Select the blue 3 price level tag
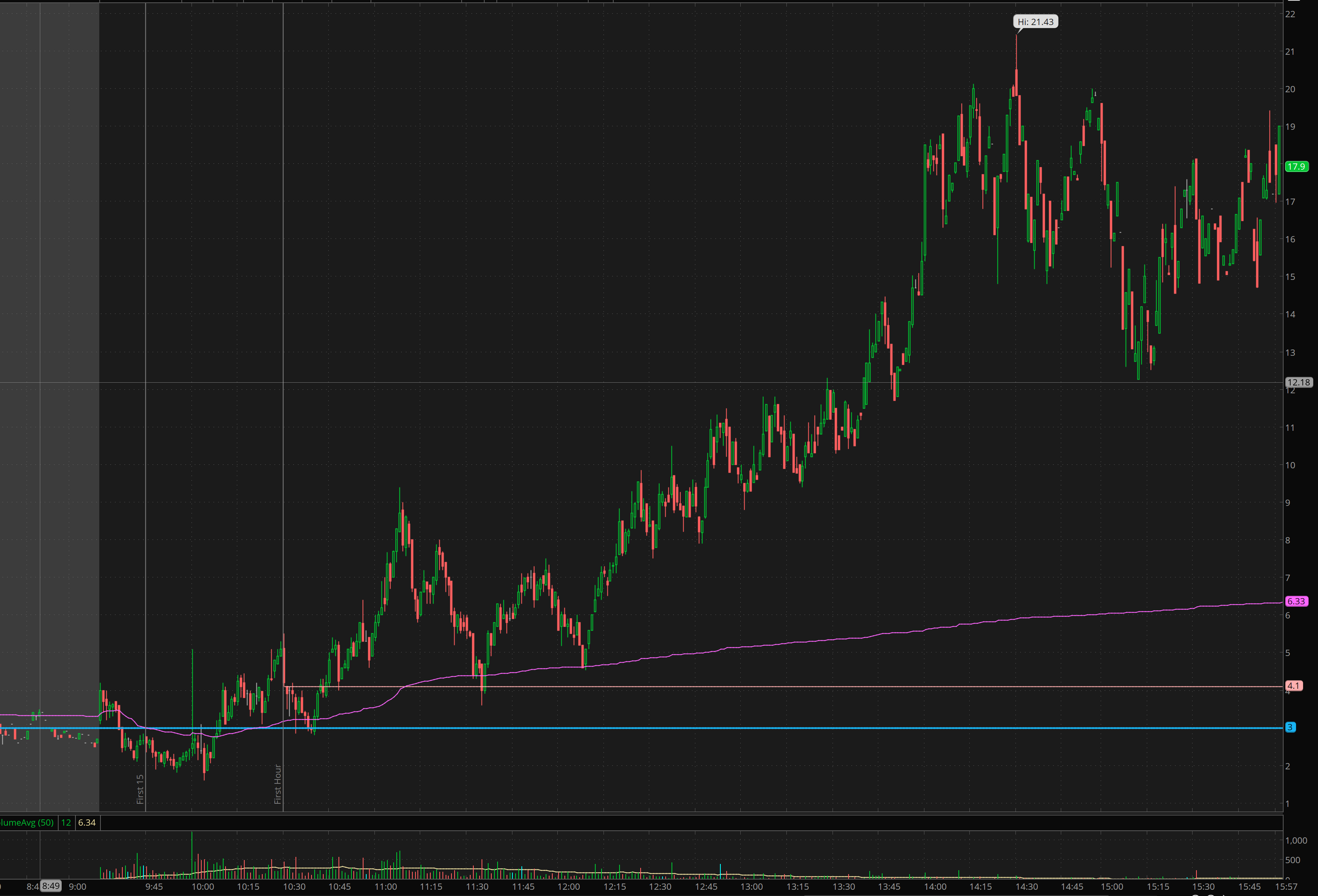The width and height of the screenshot is (1318, 896). 1290,727
